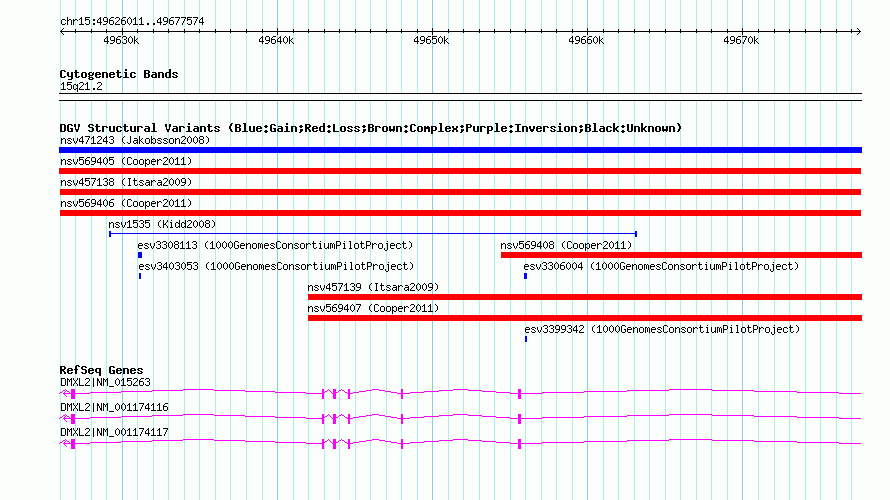Open the nsv457138 (Itsara2009) label
The height and width of the screenshot is (500, 890).
tap(126, 182)
